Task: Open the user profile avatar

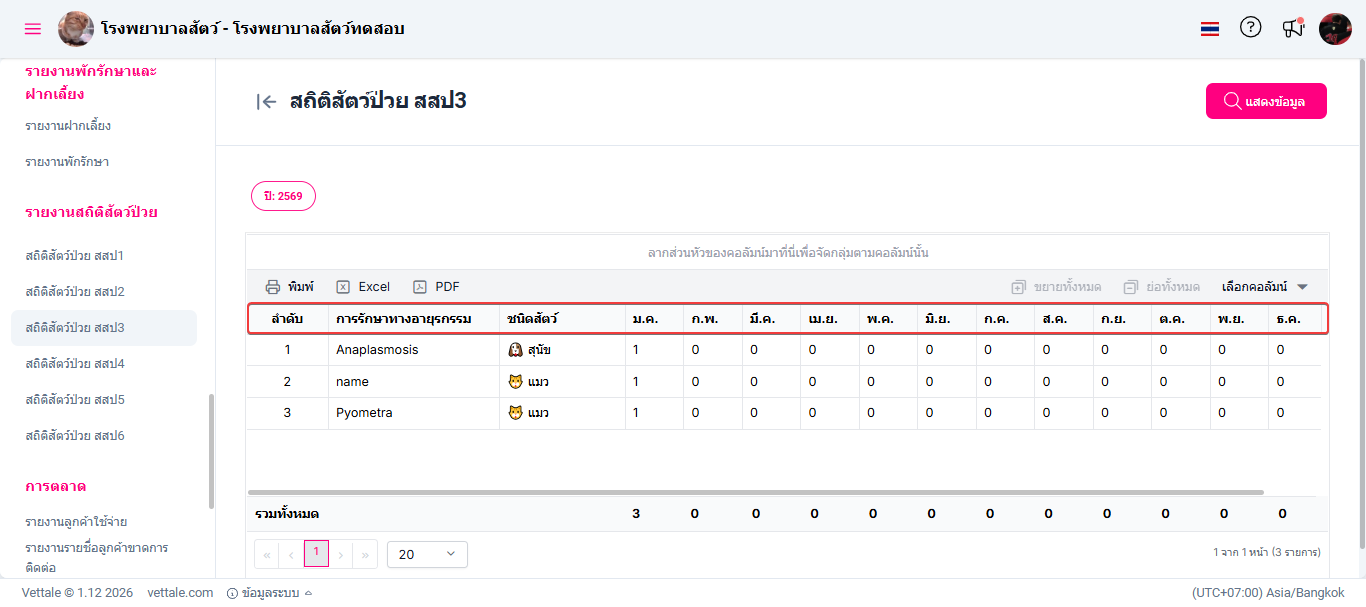Action: pos(1335,29)
